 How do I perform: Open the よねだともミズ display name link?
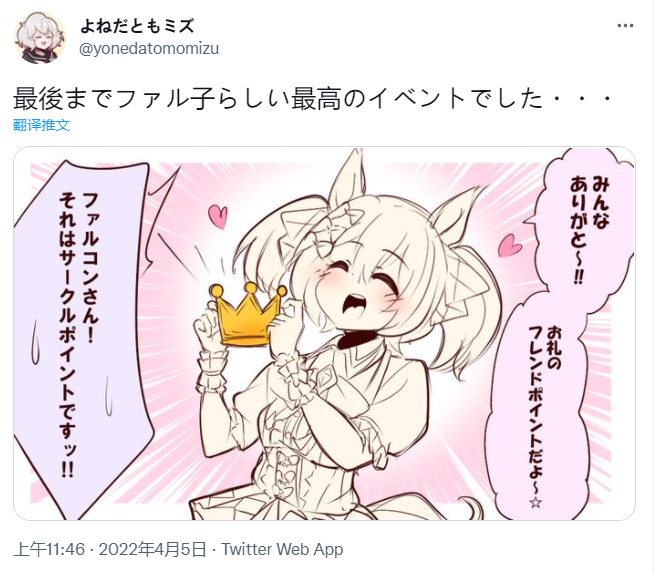[x=137, y=26]
